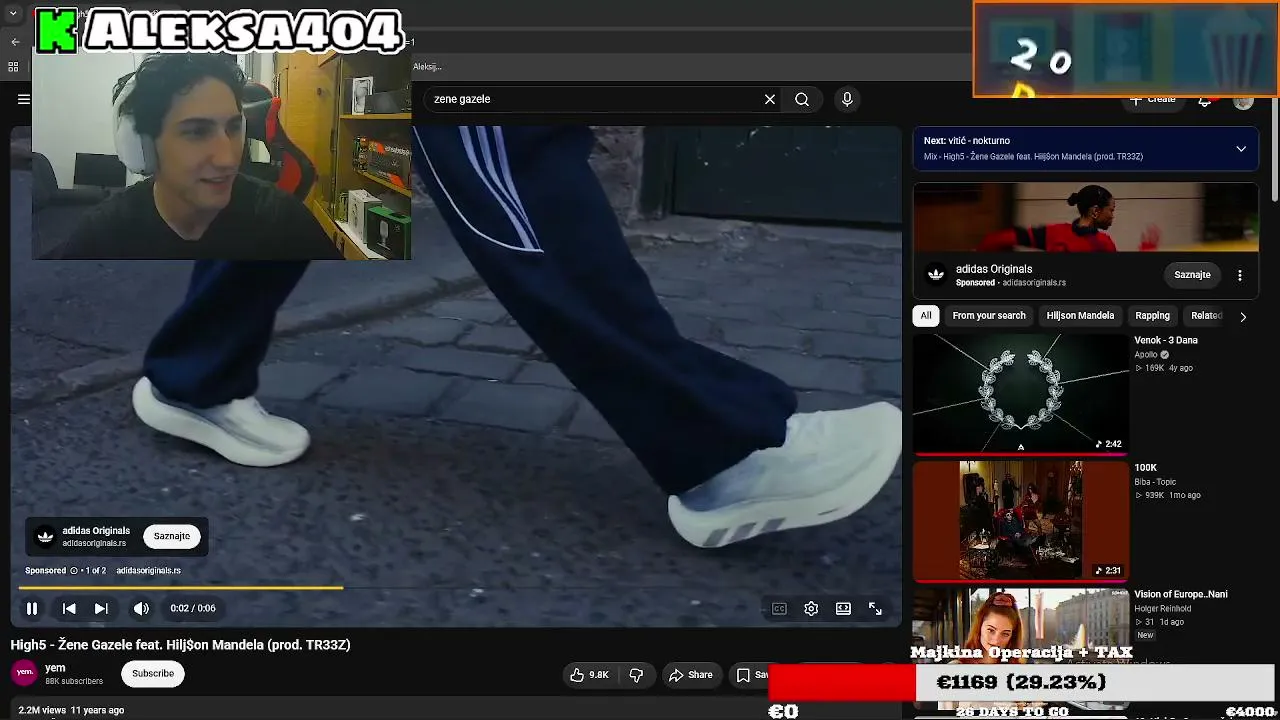Open the 100K video thumbnail
The height and width of the screenshot is (720, 1280).
[1021, 521]
